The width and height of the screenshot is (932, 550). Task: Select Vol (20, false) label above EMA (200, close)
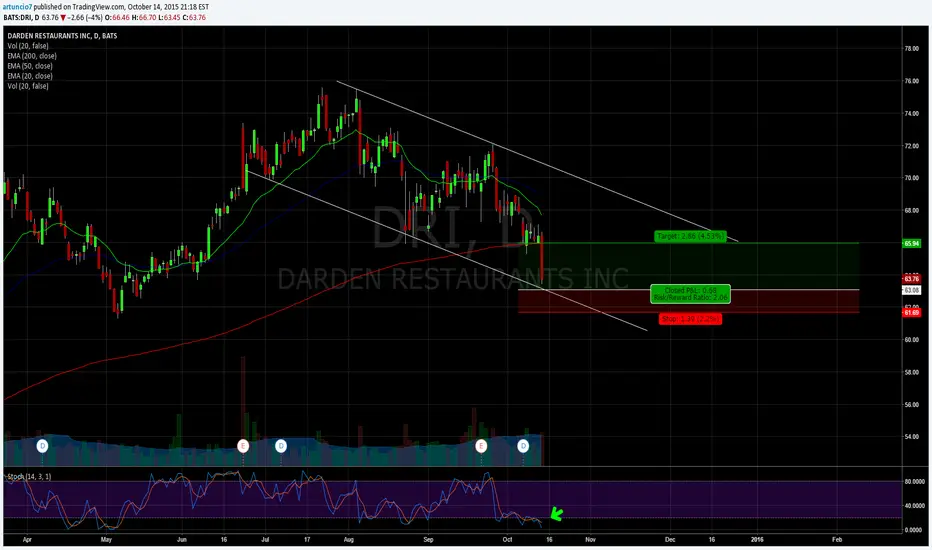[28, 46]
